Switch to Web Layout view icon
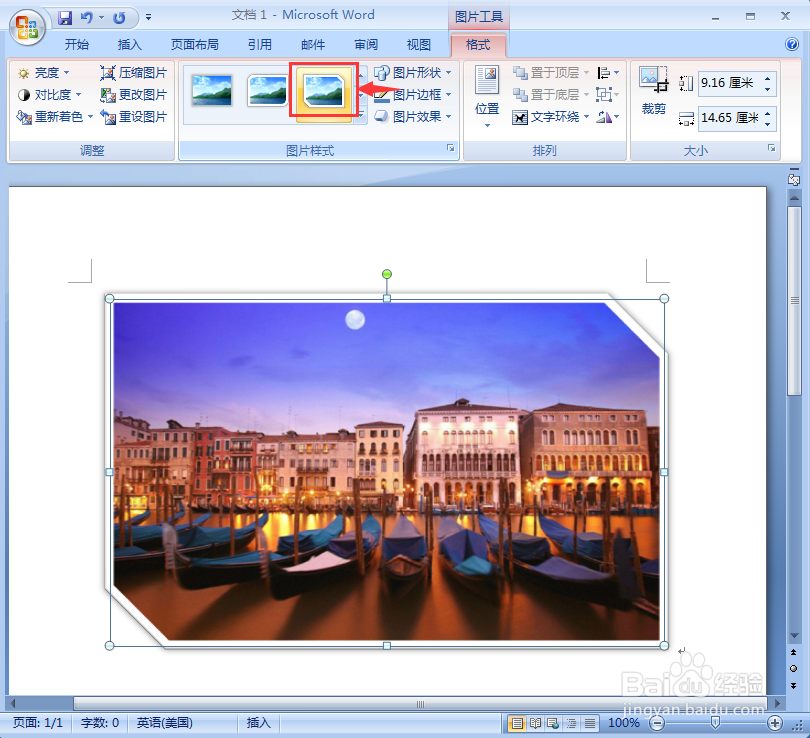Screen dimensions: 810x738 pos(551,722)
